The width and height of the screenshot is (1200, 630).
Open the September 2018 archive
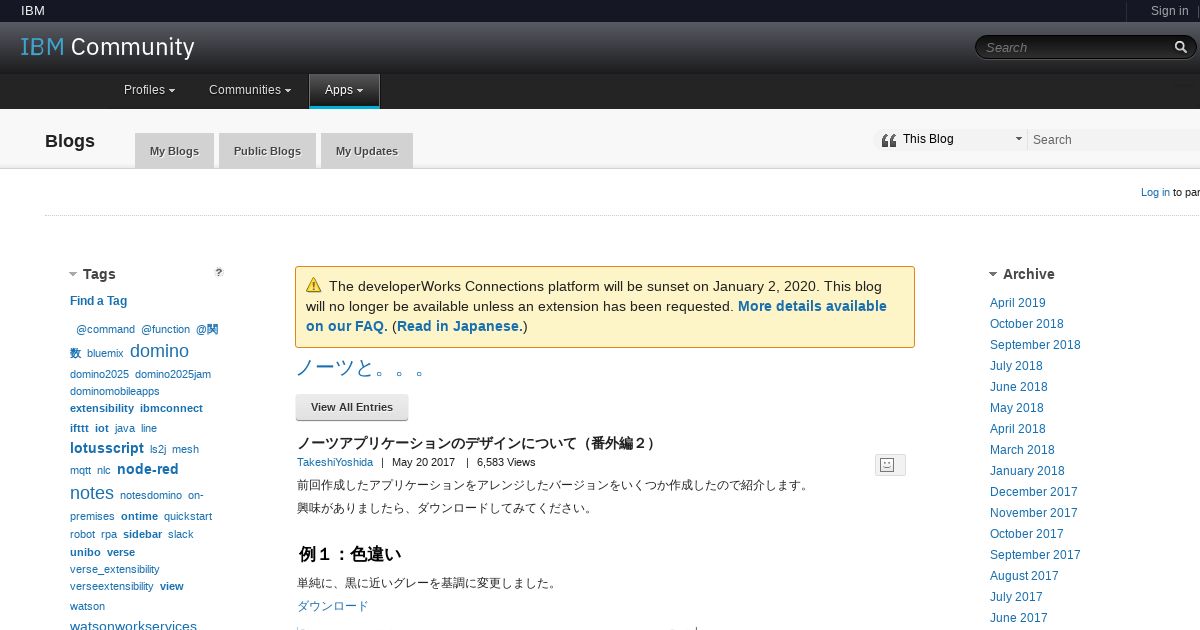(x=1035, y=345)
